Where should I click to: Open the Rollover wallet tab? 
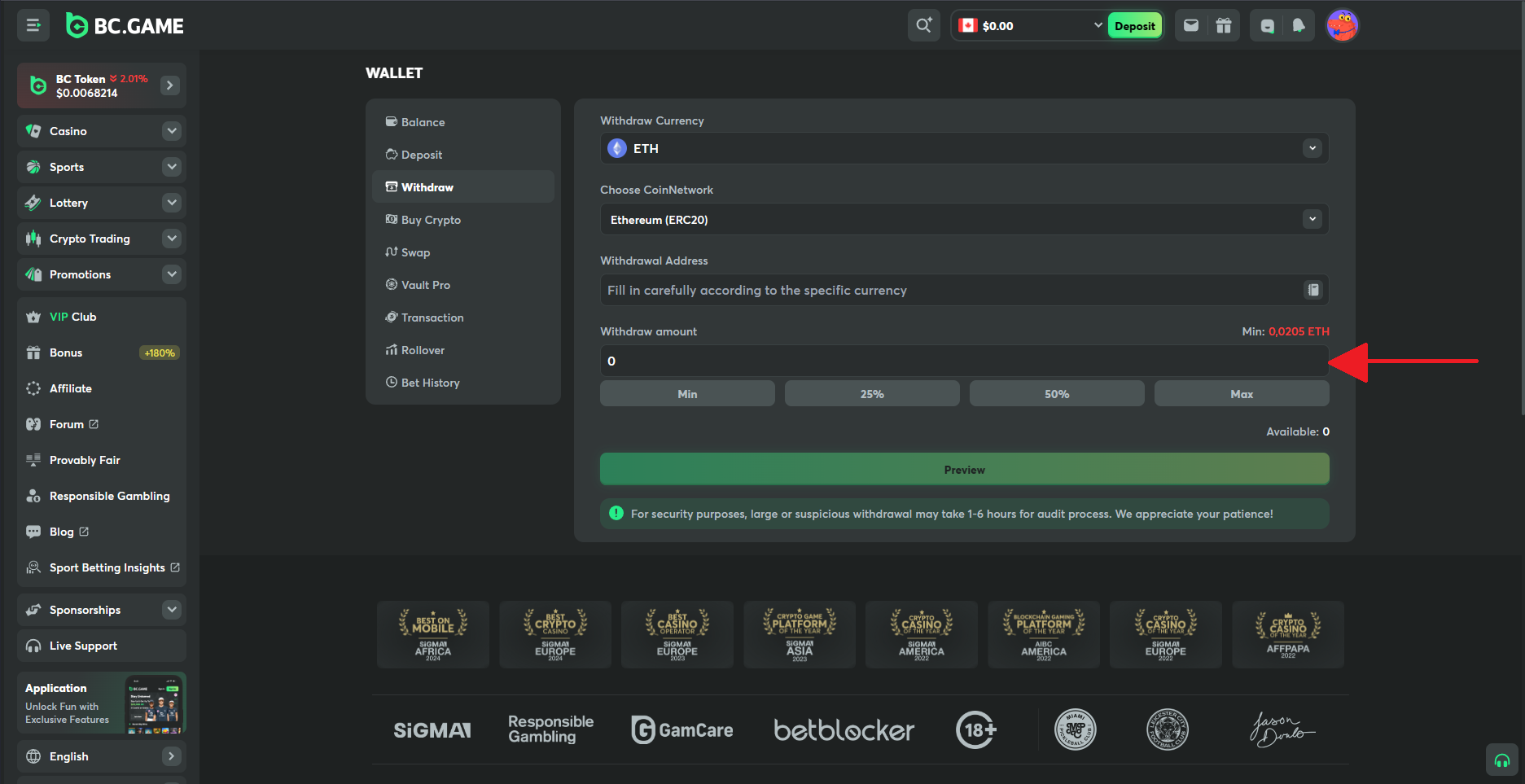click(x=463, y=350)
